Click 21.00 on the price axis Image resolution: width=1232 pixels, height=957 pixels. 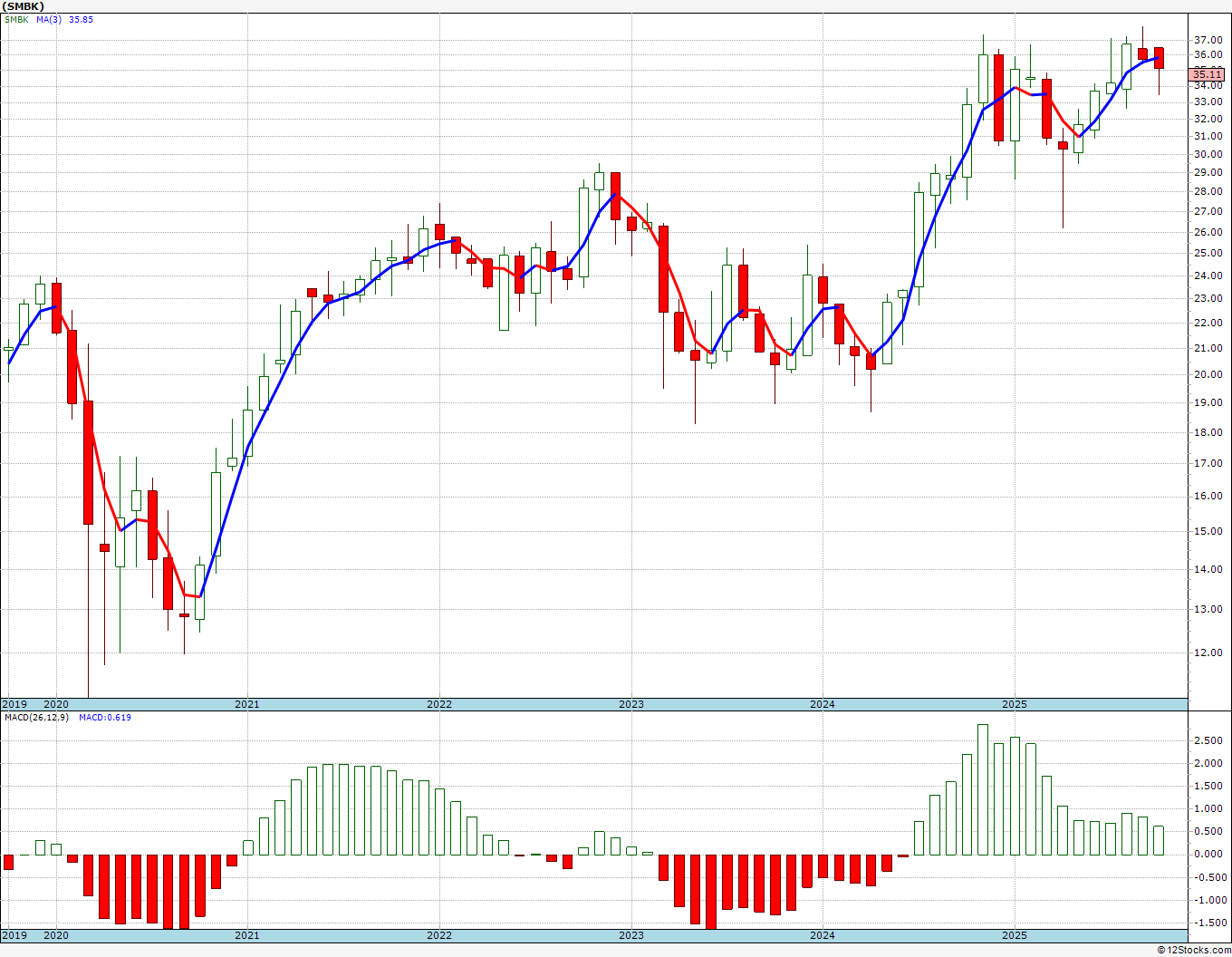(1208, 348)
